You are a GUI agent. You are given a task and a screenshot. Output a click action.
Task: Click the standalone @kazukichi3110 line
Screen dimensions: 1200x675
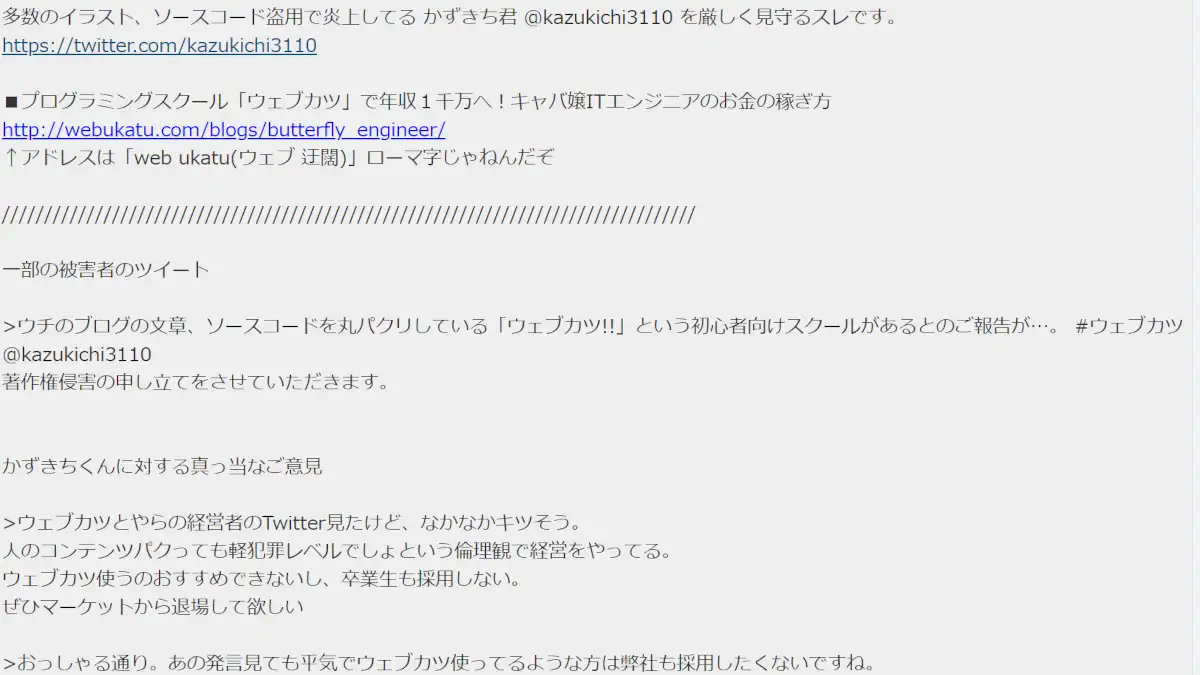click(77, 355)
